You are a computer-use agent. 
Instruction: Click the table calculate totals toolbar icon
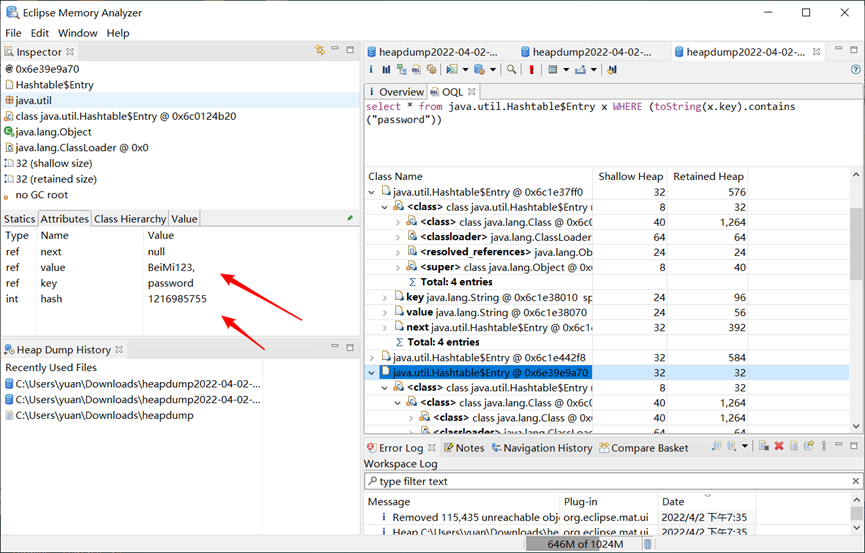553,70
